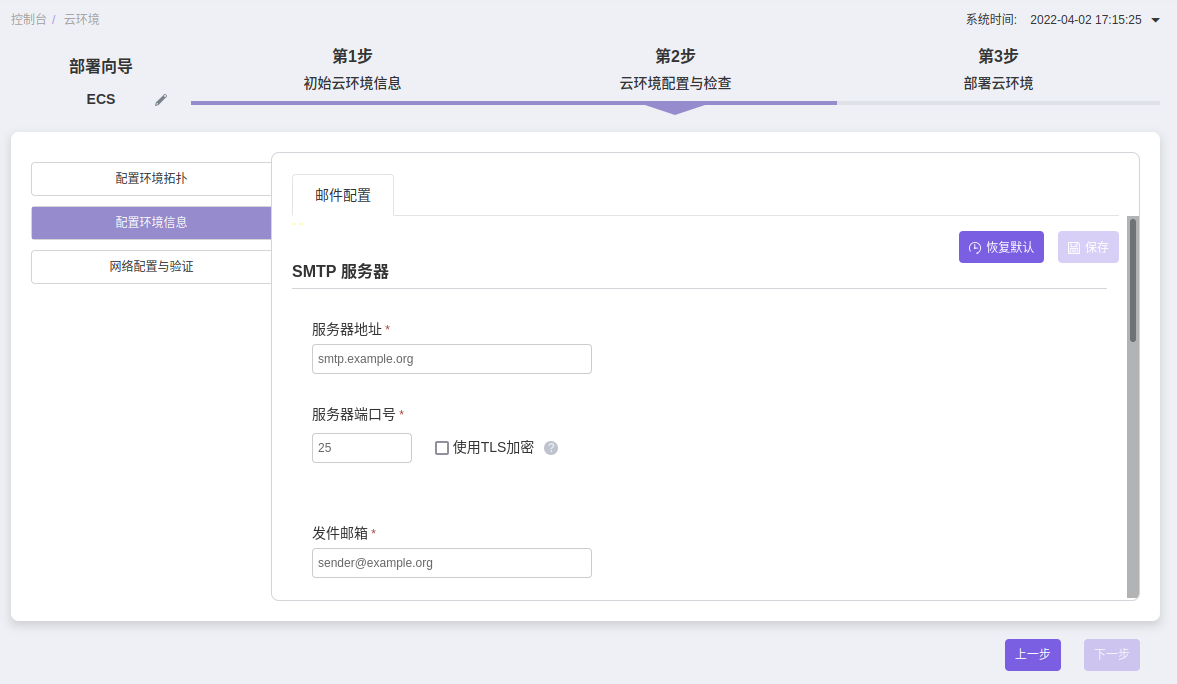Click the 发件邮箱 input field
This screenshot has height=684, width=1177.
click(x=451, y=563)
